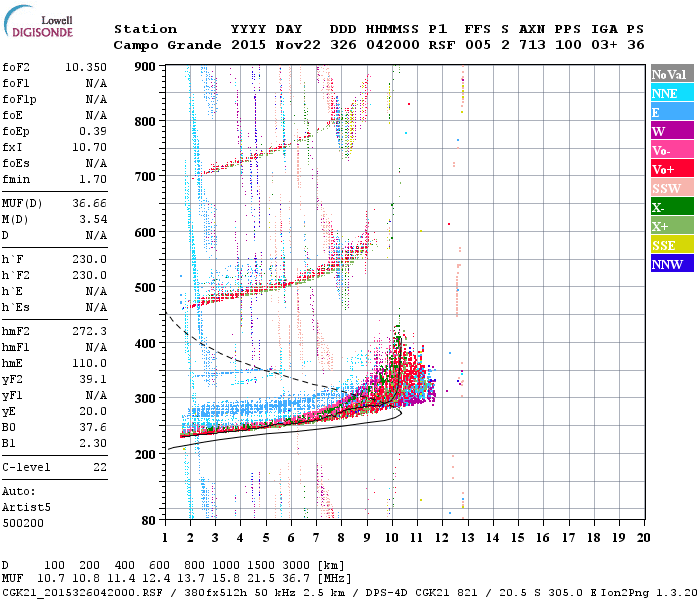Select the X+ legend swatch
The width and height of the screenshot is (700, 600).
click(672, 226)
